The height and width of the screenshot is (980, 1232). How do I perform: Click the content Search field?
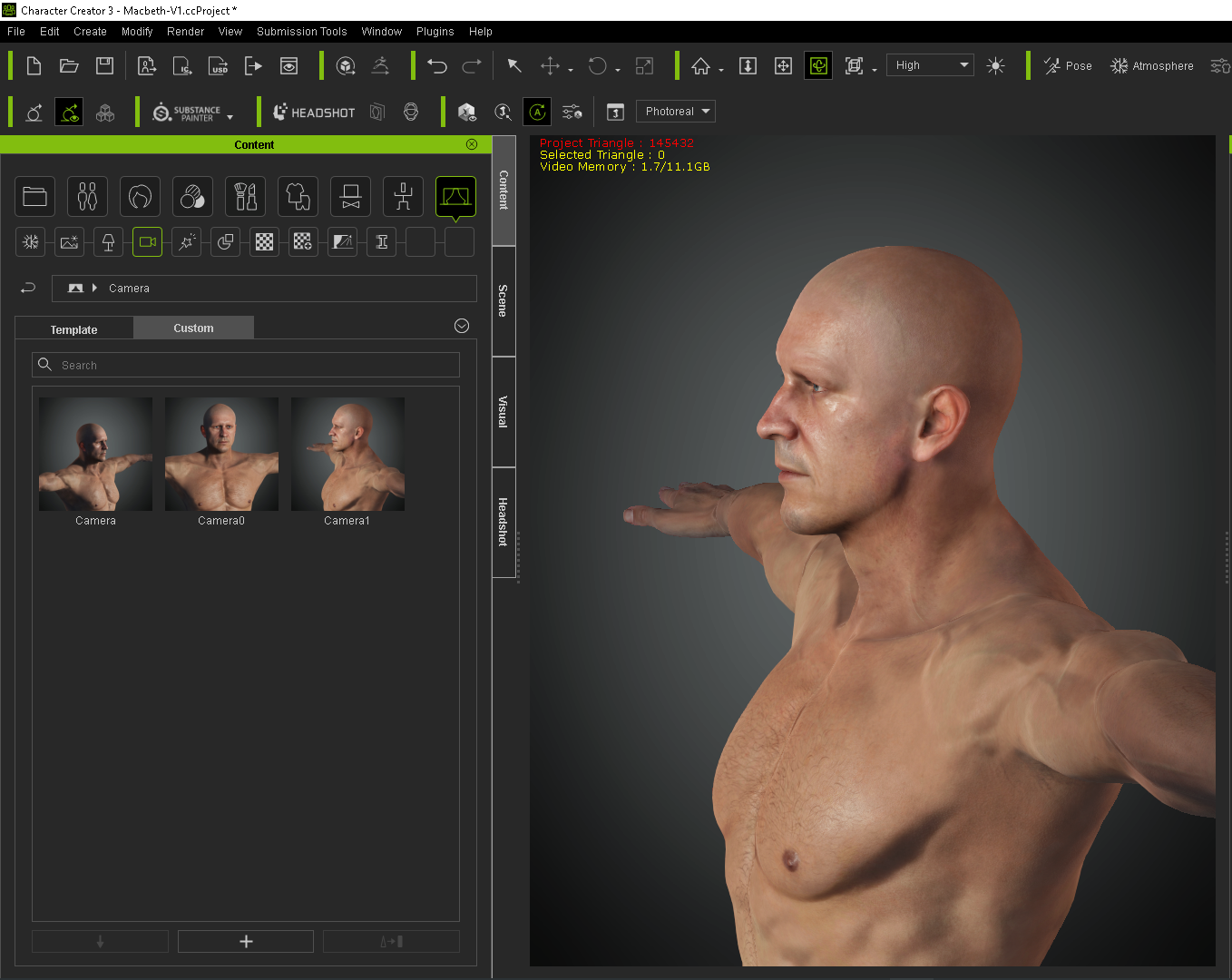pos(246,365)
